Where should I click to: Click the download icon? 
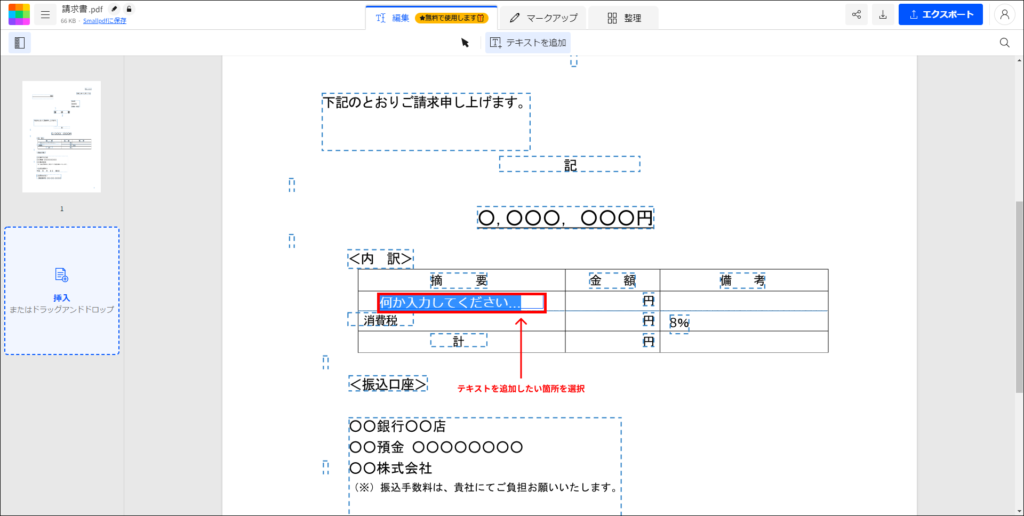882,14
